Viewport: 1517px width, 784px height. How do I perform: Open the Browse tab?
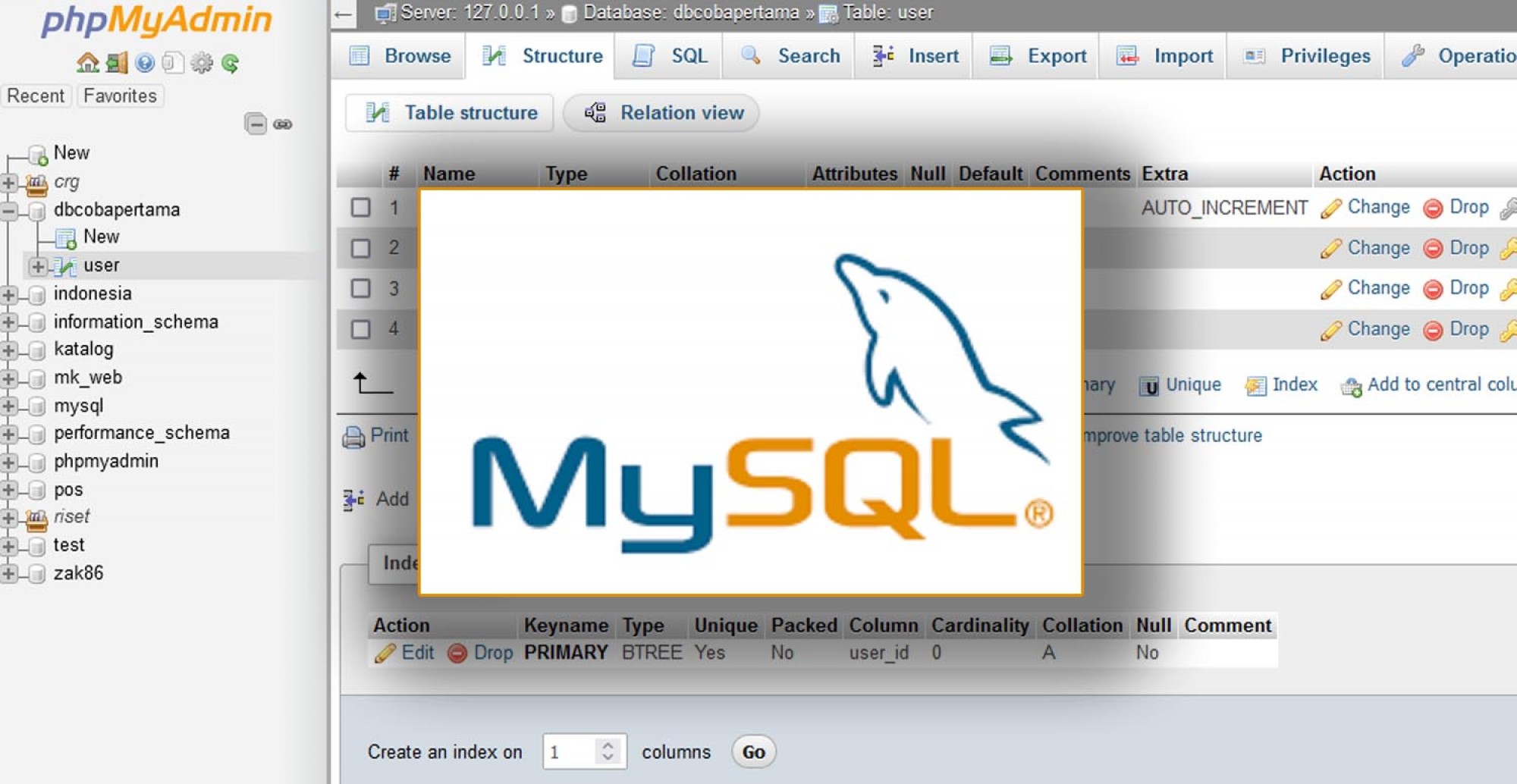[x=399, y=56]
